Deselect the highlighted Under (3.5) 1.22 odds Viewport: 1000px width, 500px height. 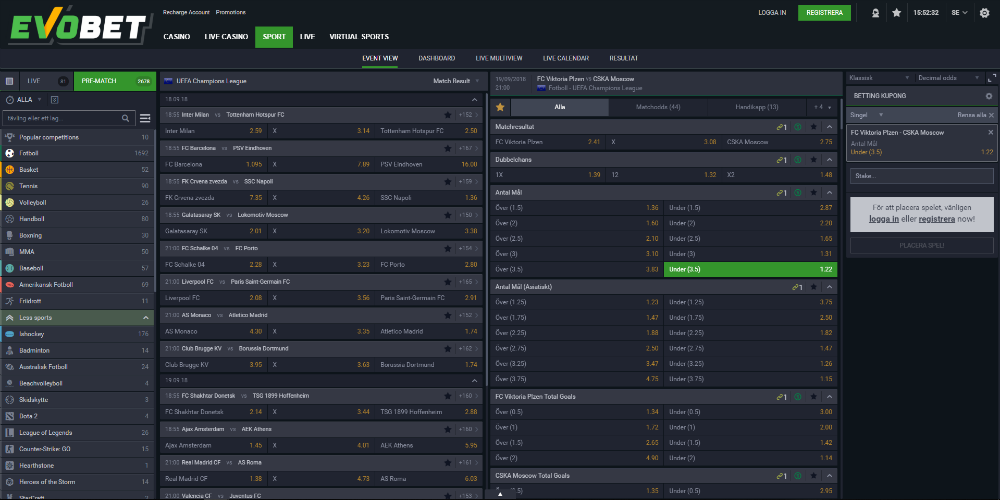tap(751, 269)
